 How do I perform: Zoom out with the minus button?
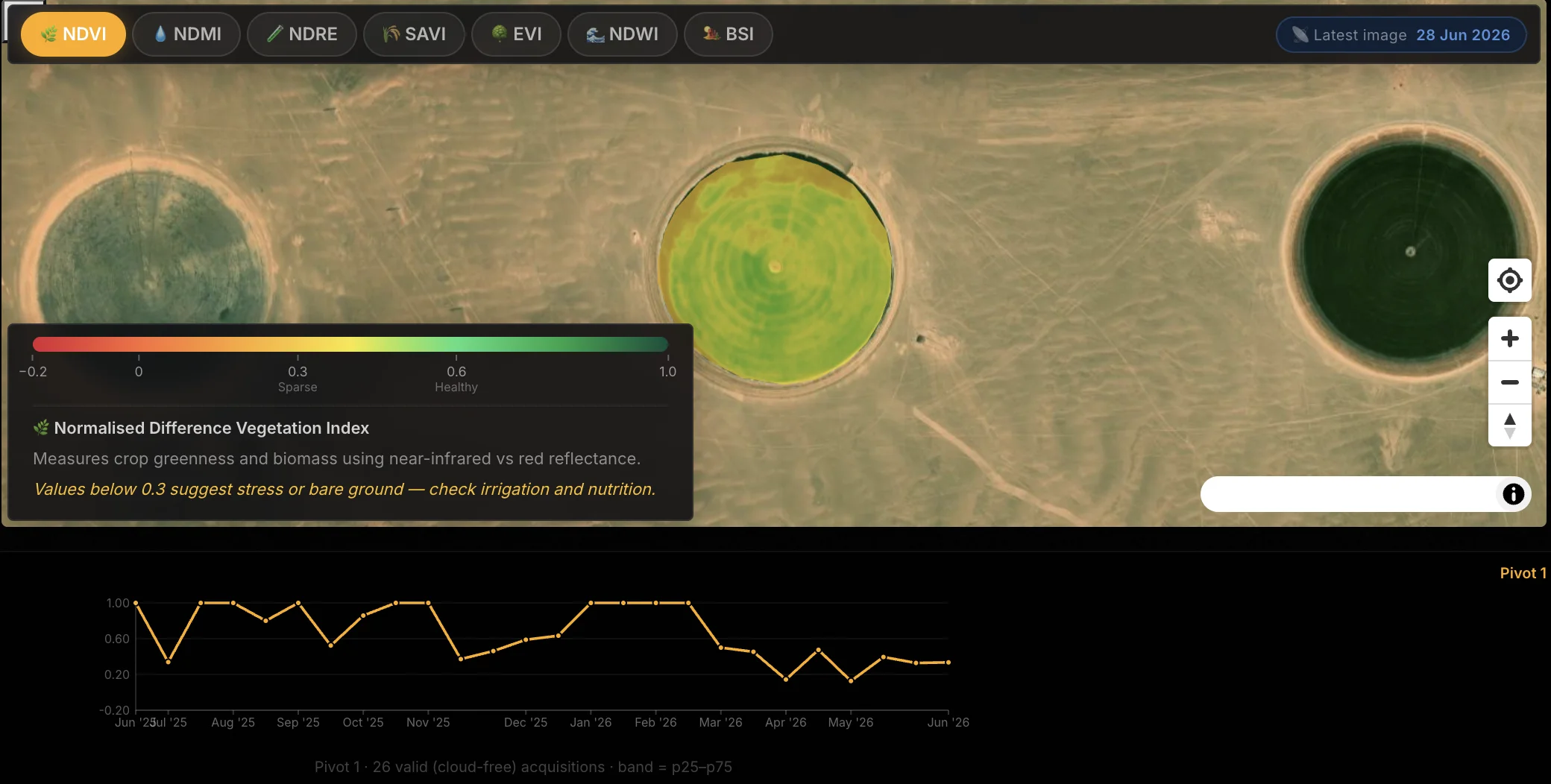tap(1510, 382)
